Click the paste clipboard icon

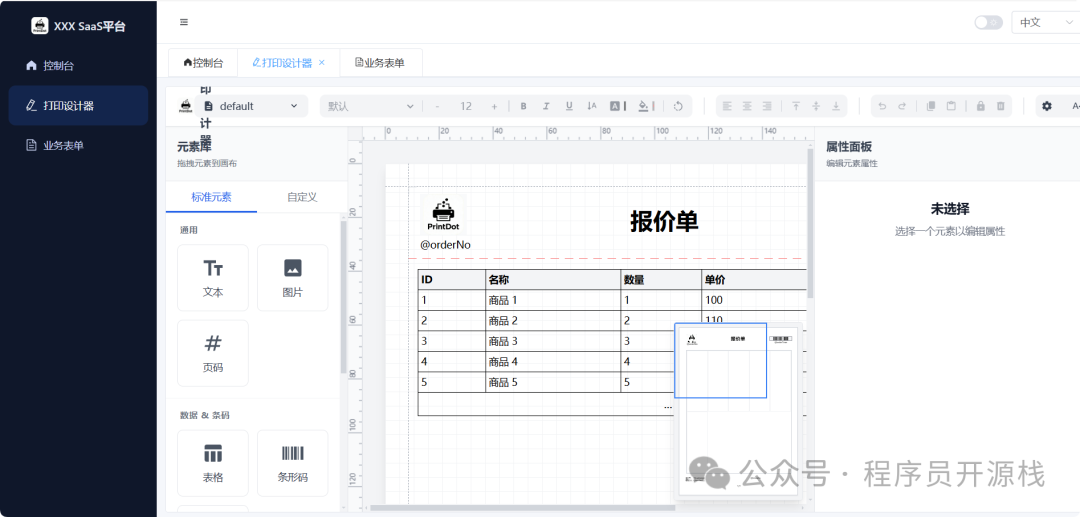[951, 106]
